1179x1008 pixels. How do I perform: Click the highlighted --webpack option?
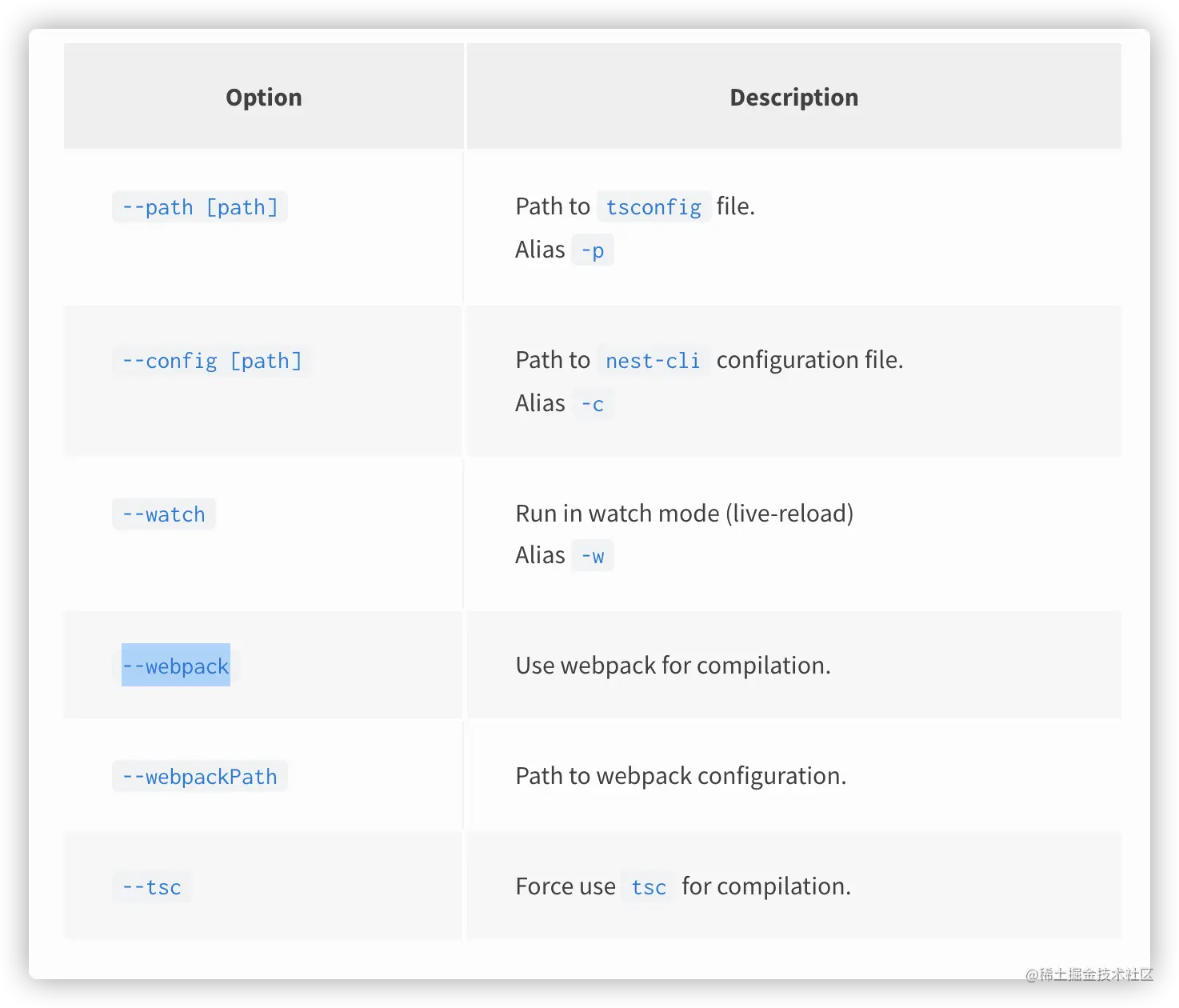[176, 666]
